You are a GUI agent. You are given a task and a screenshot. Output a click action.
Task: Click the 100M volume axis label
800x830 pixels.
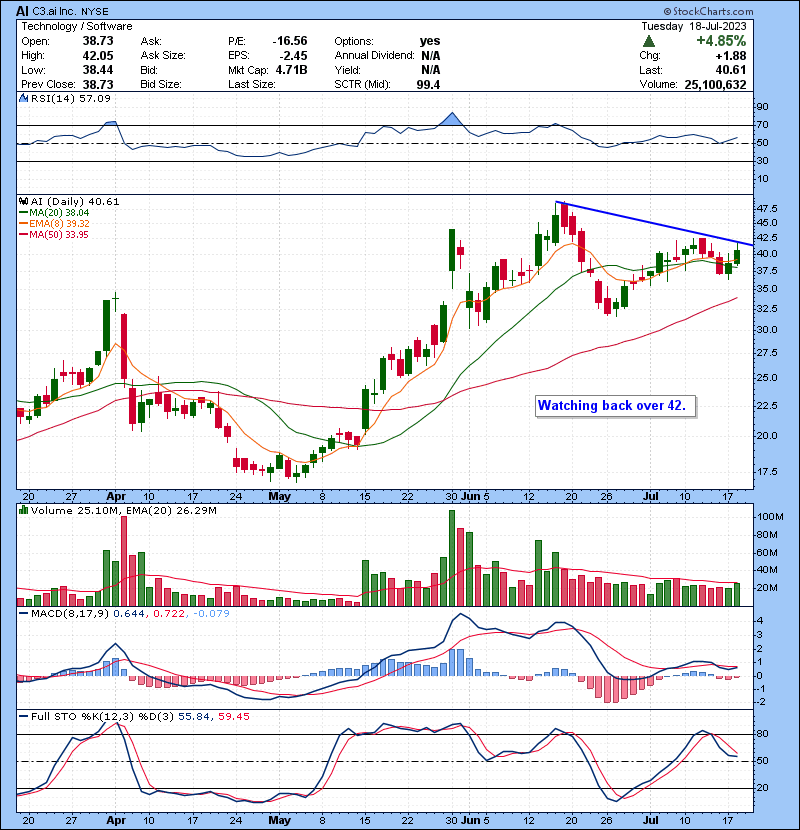(x=770, y=517)
